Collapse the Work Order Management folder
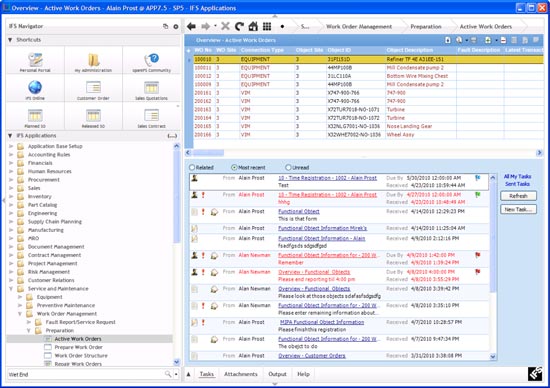The width and height of the screenshot is (550, 388). pyautogui.click(x=20, y=314)
